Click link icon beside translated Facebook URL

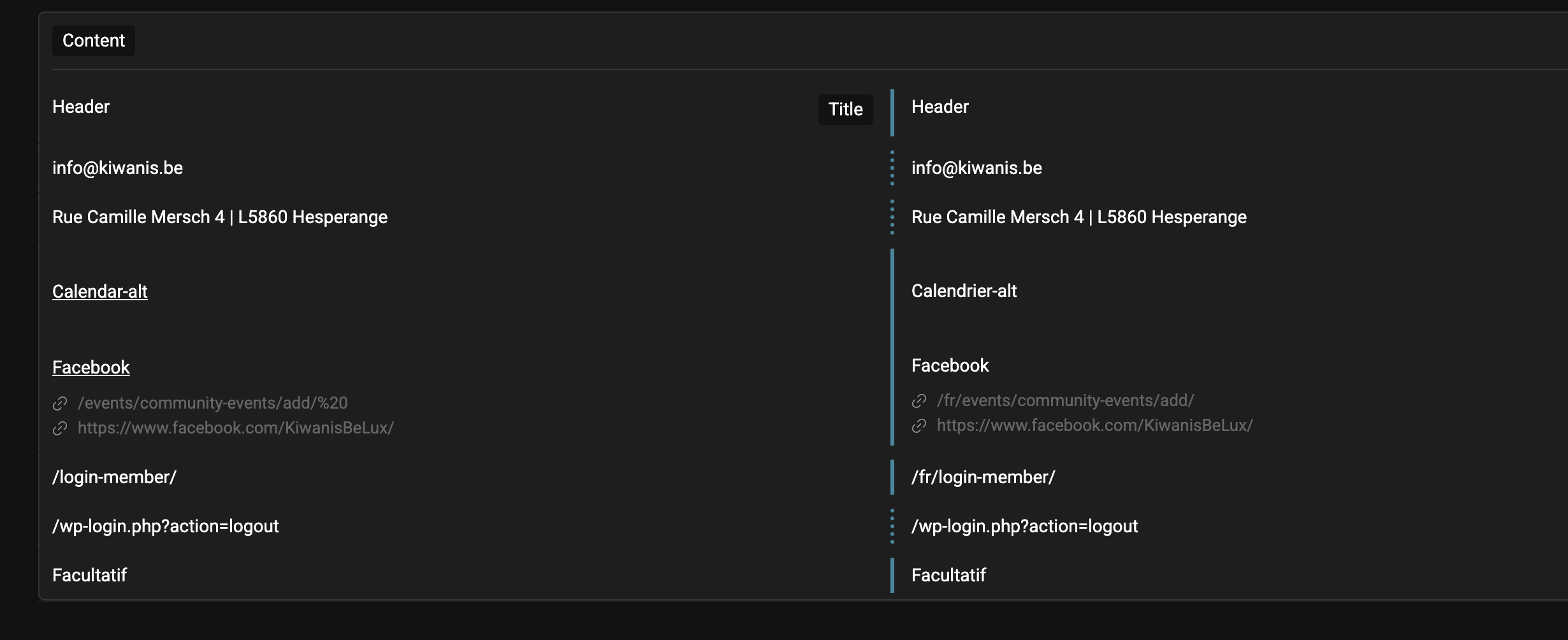tap(919, 426)
